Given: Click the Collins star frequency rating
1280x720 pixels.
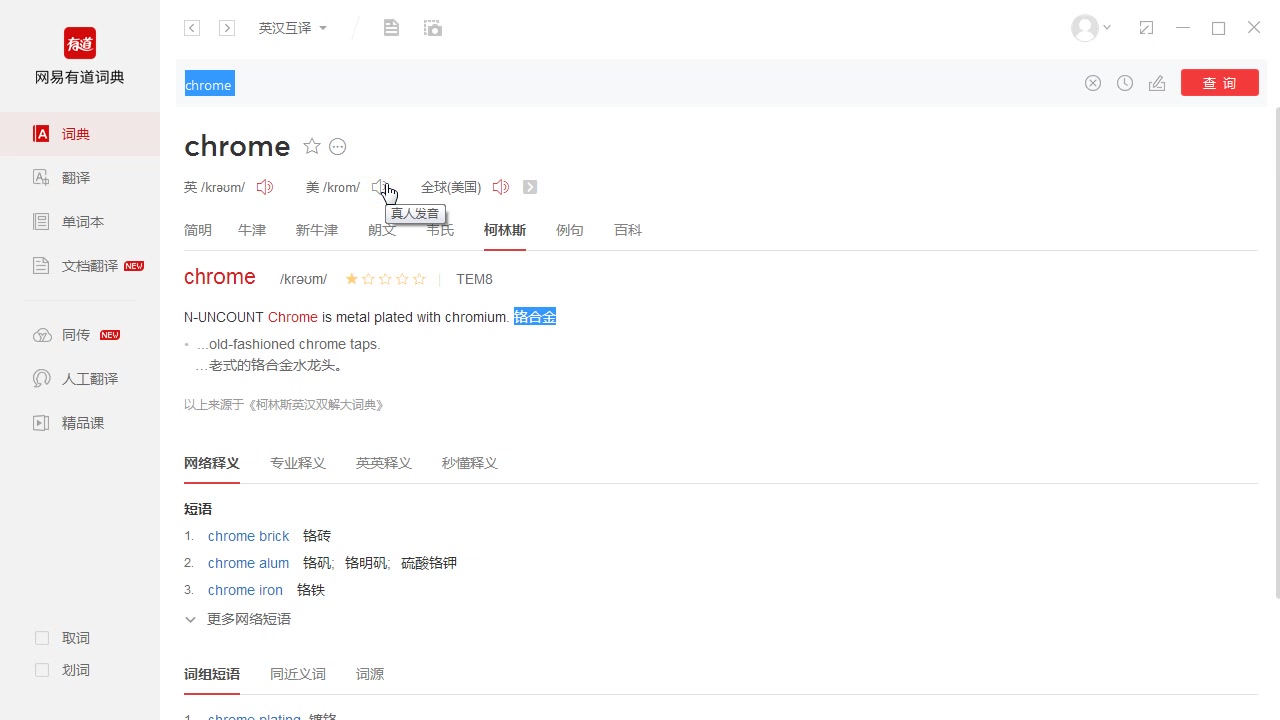Looking at the screenshot, I should 385,279.
